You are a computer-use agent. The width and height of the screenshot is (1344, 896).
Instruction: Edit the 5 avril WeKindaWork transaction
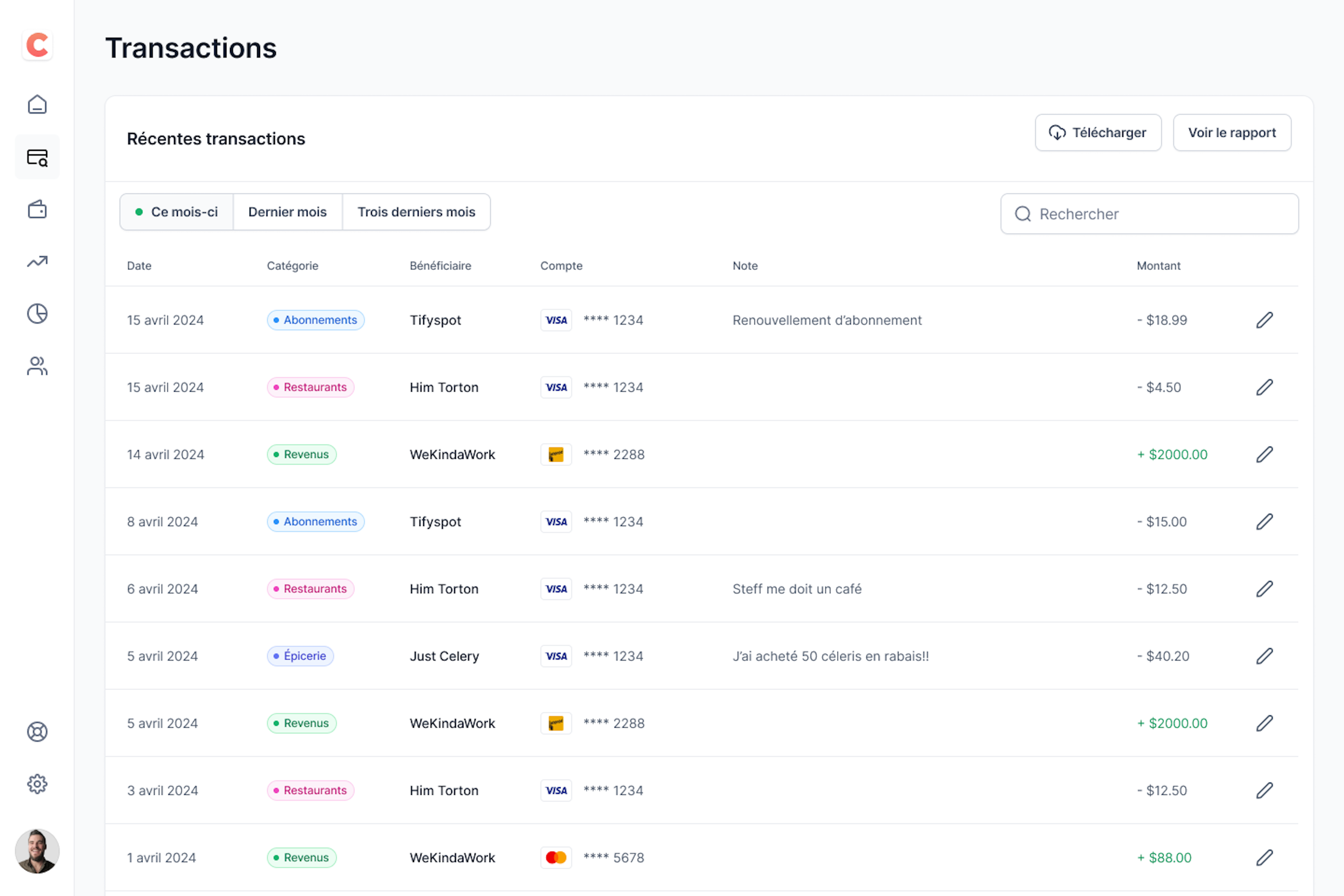[1265, 723]
